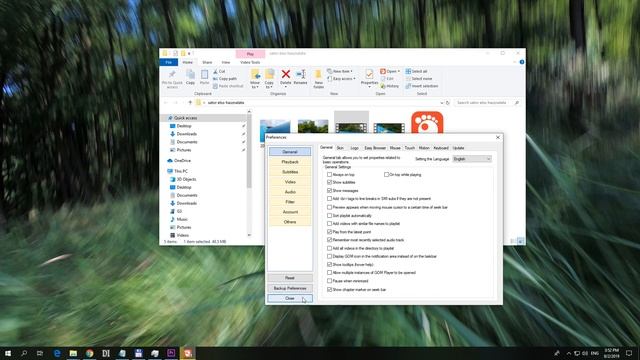
Task: Click the Paste icon in Explorer ribbon
Action: coord(204,74)
